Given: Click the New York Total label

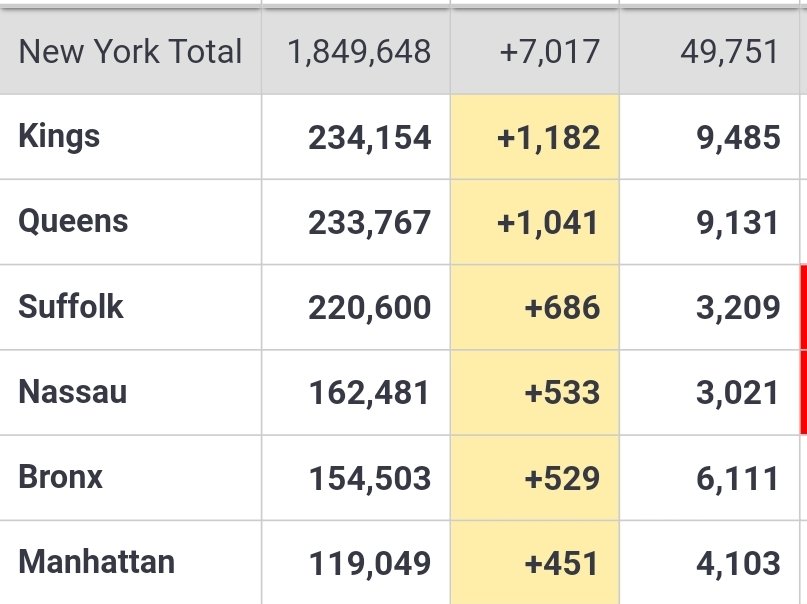Looking at the screenshot, I should tap(130, 51).
